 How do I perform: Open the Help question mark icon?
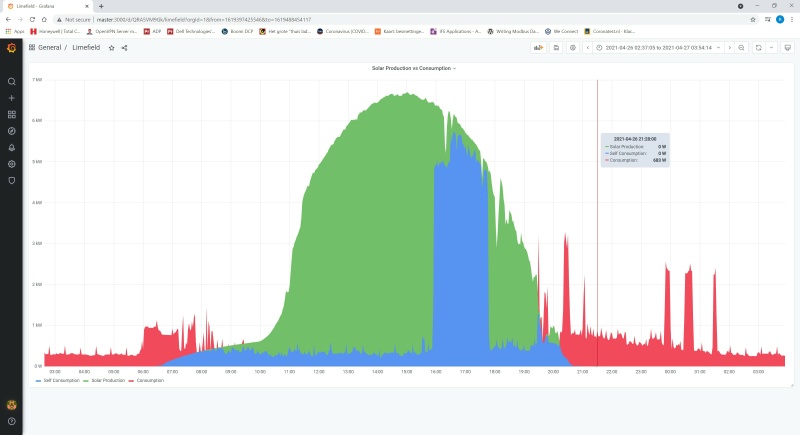click(11, 421)
